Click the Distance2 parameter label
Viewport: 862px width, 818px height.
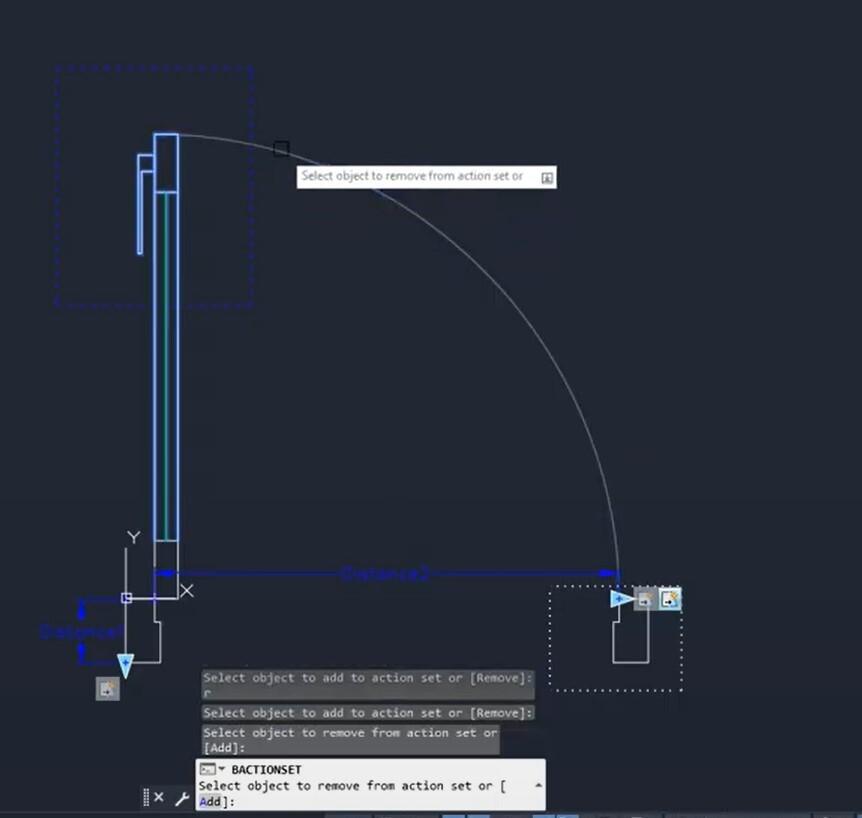click(x=384, y=573)
